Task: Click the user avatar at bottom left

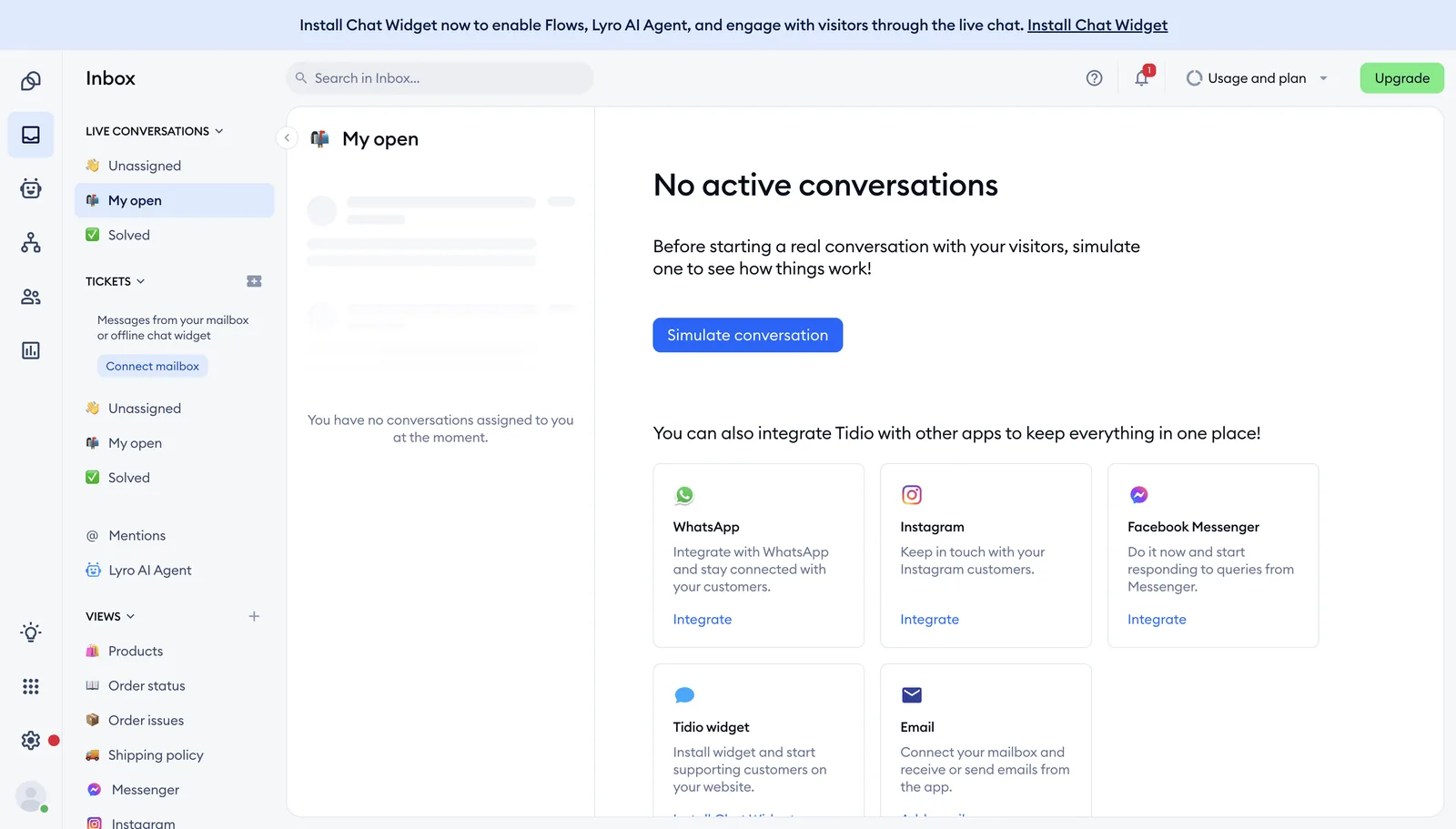Action: pos(31,796)
